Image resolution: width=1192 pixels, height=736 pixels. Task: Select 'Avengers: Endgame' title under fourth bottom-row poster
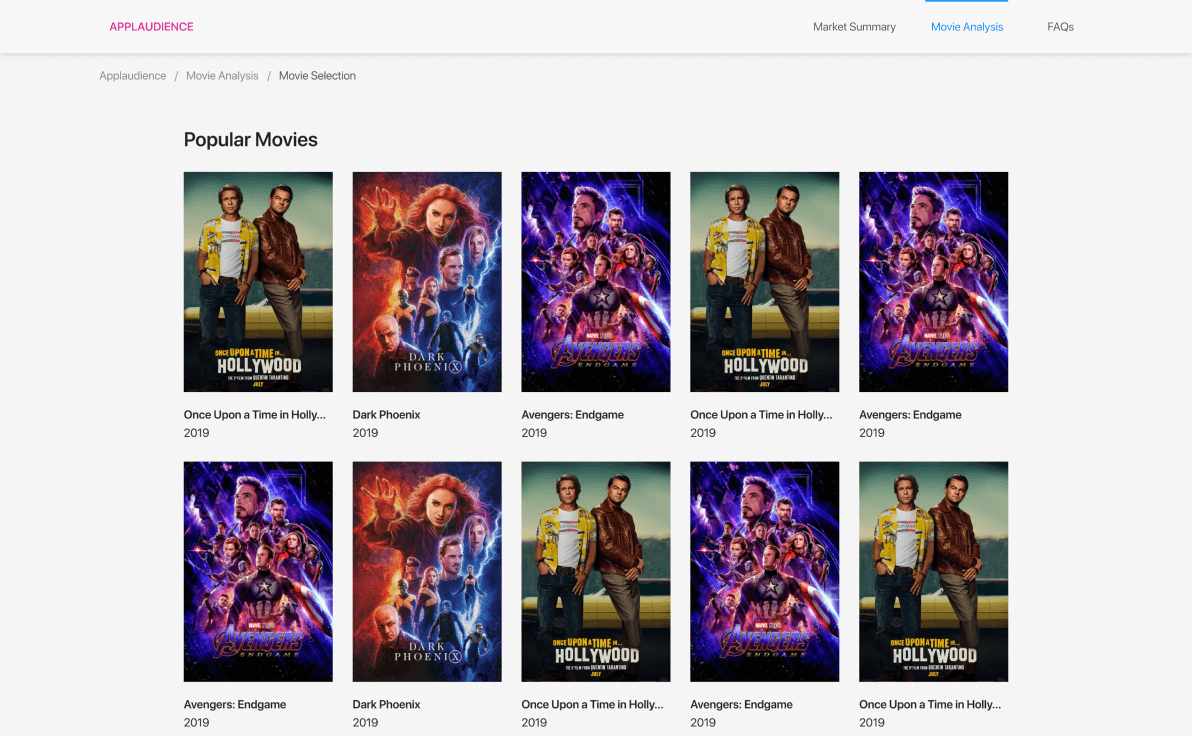click(x=741, y=704)
